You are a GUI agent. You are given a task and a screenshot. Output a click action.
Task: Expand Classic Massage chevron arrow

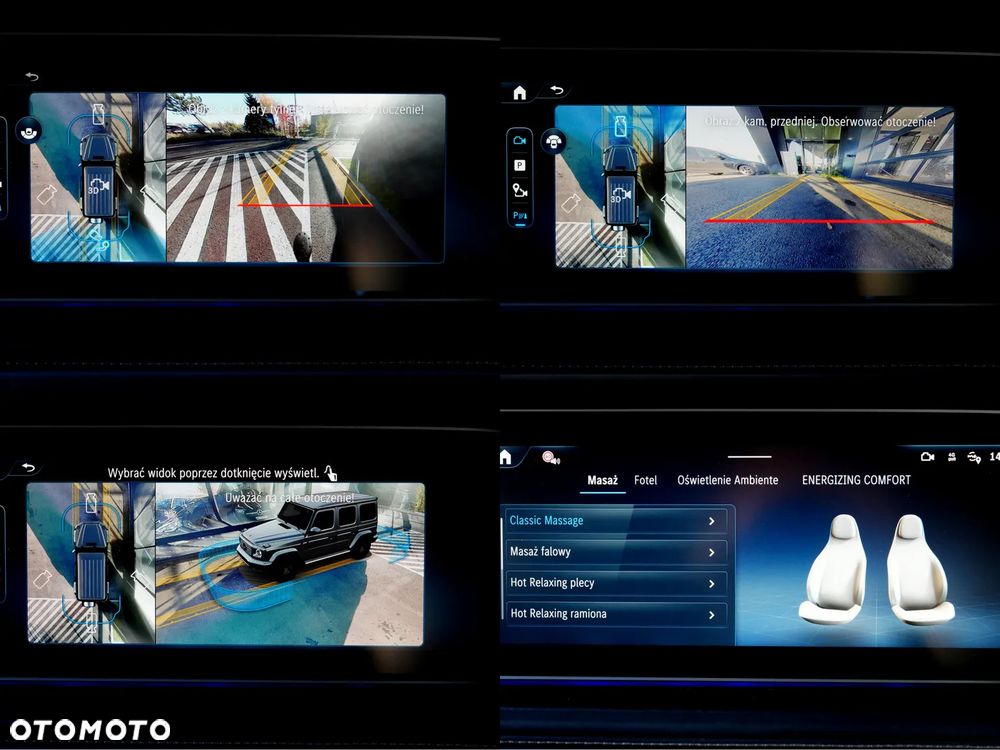tap(712, 521)
